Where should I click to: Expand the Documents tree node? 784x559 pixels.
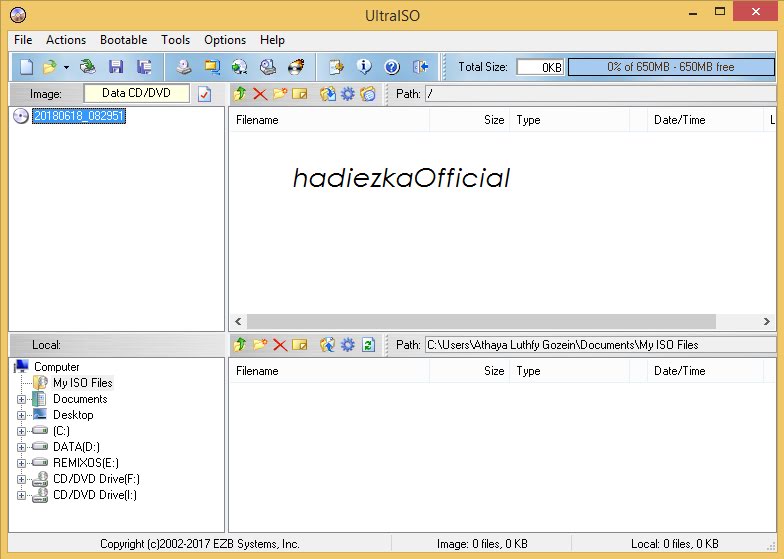point(21,400)
